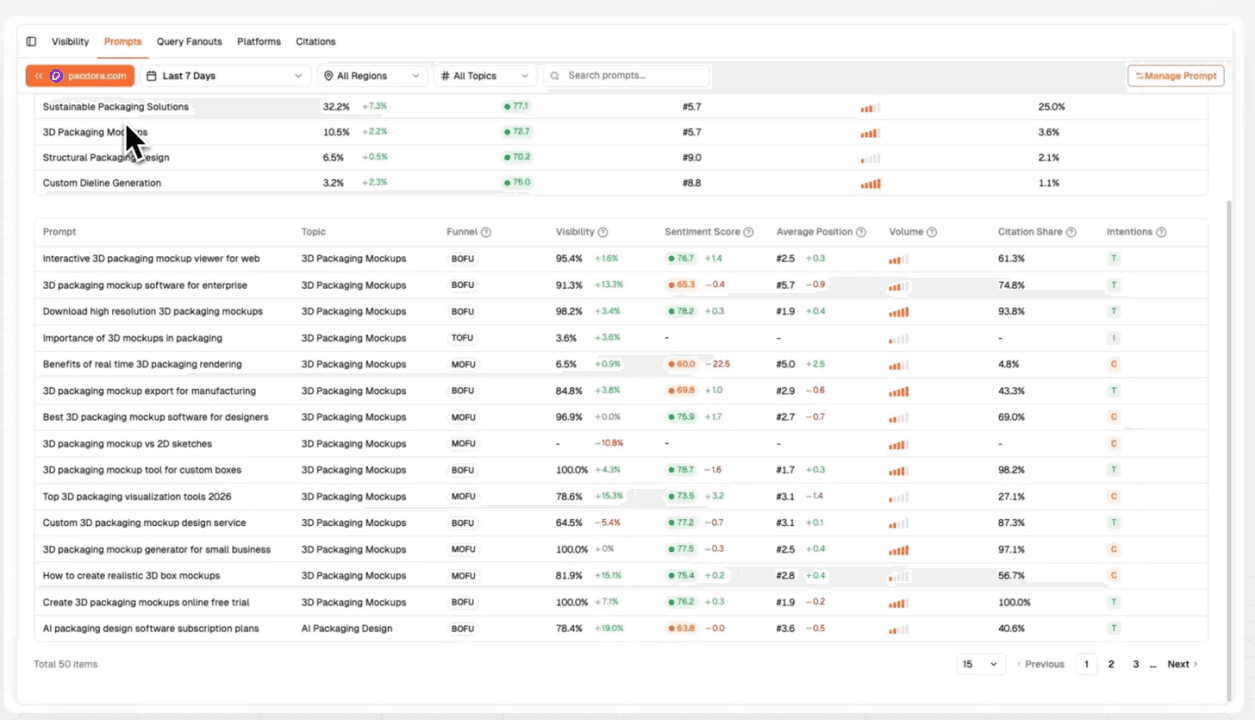
Task: Click the Volume column help icon
Action: click(x=932, y=232)
